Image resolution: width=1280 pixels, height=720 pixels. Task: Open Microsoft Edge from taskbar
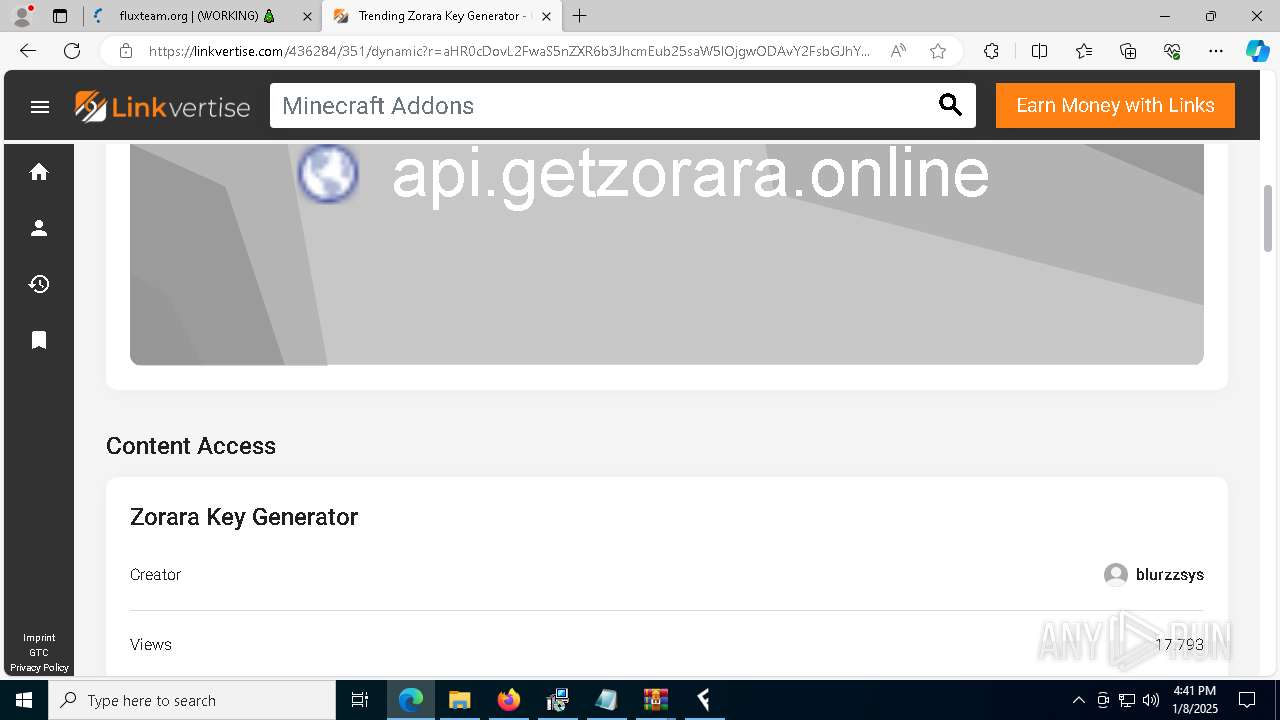point(411,700)
